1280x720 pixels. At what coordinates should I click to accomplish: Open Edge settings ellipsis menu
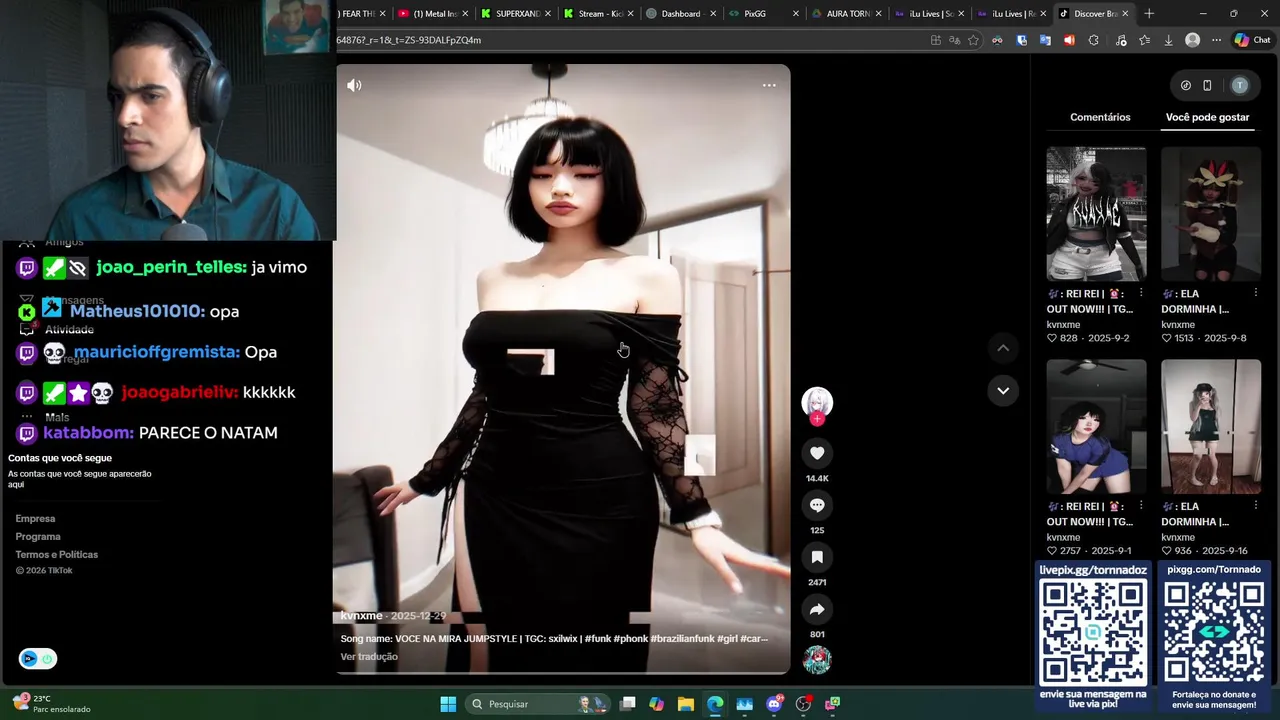coord(1216,40)
